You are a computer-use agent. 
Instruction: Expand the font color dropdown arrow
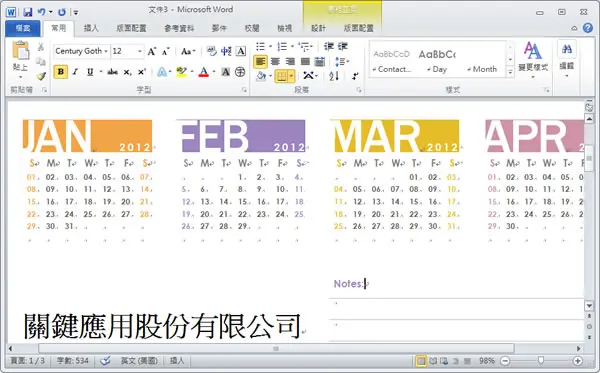(214, 72)
